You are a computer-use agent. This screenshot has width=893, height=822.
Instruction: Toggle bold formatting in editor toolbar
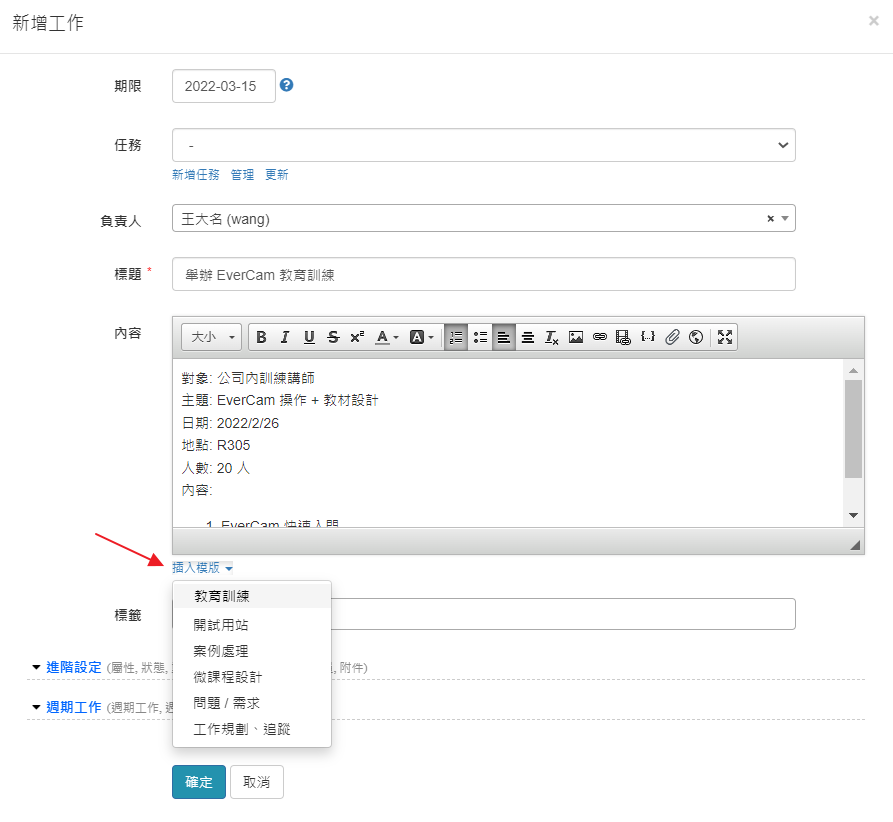[261, 337]
